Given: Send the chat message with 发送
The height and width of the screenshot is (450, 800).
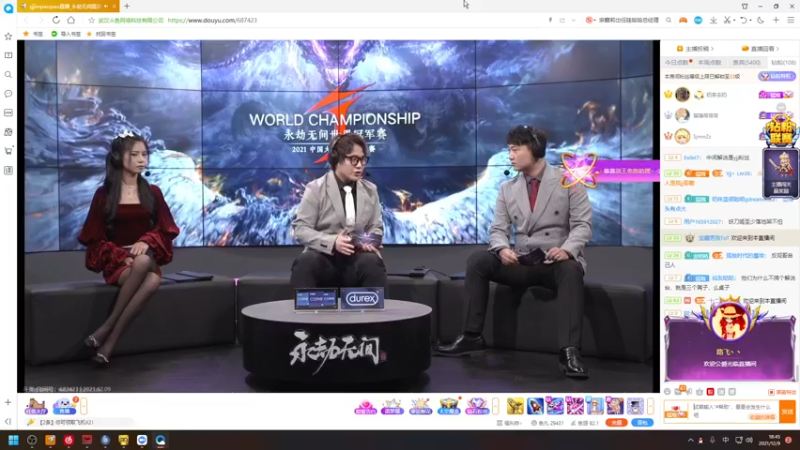Looking at the screenshot, I should (787, 412).
